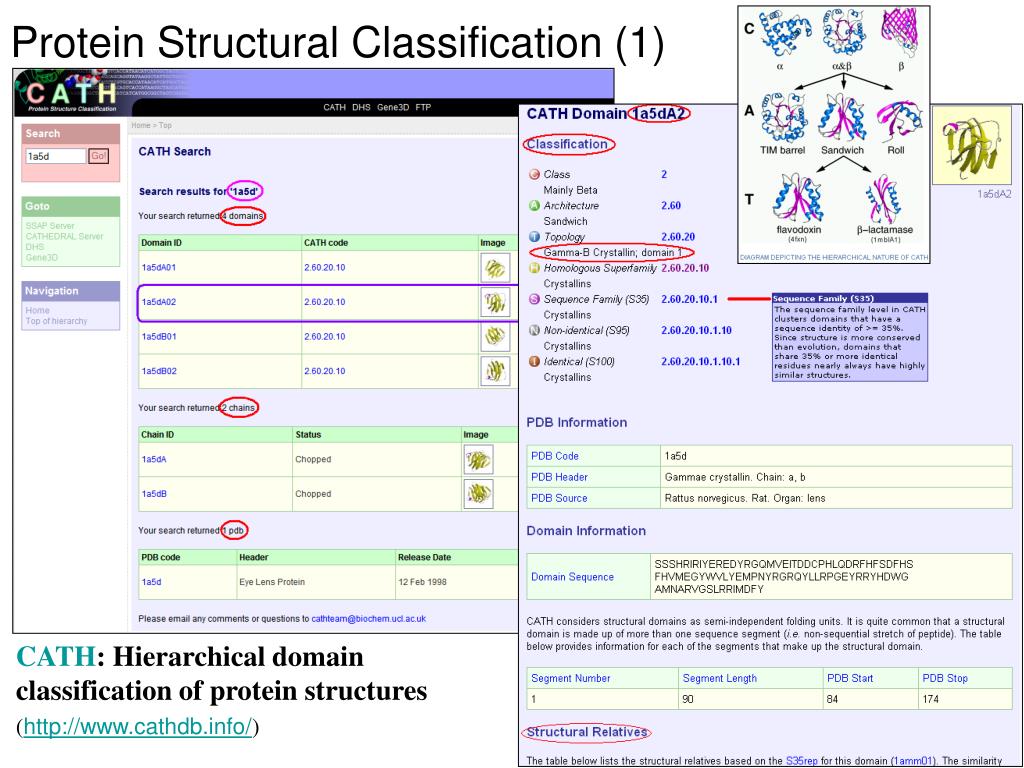The width and height of the screenshot is (1024, 768).
Task: Click Top of hierarchy navigation link
Action: [56, 321]
